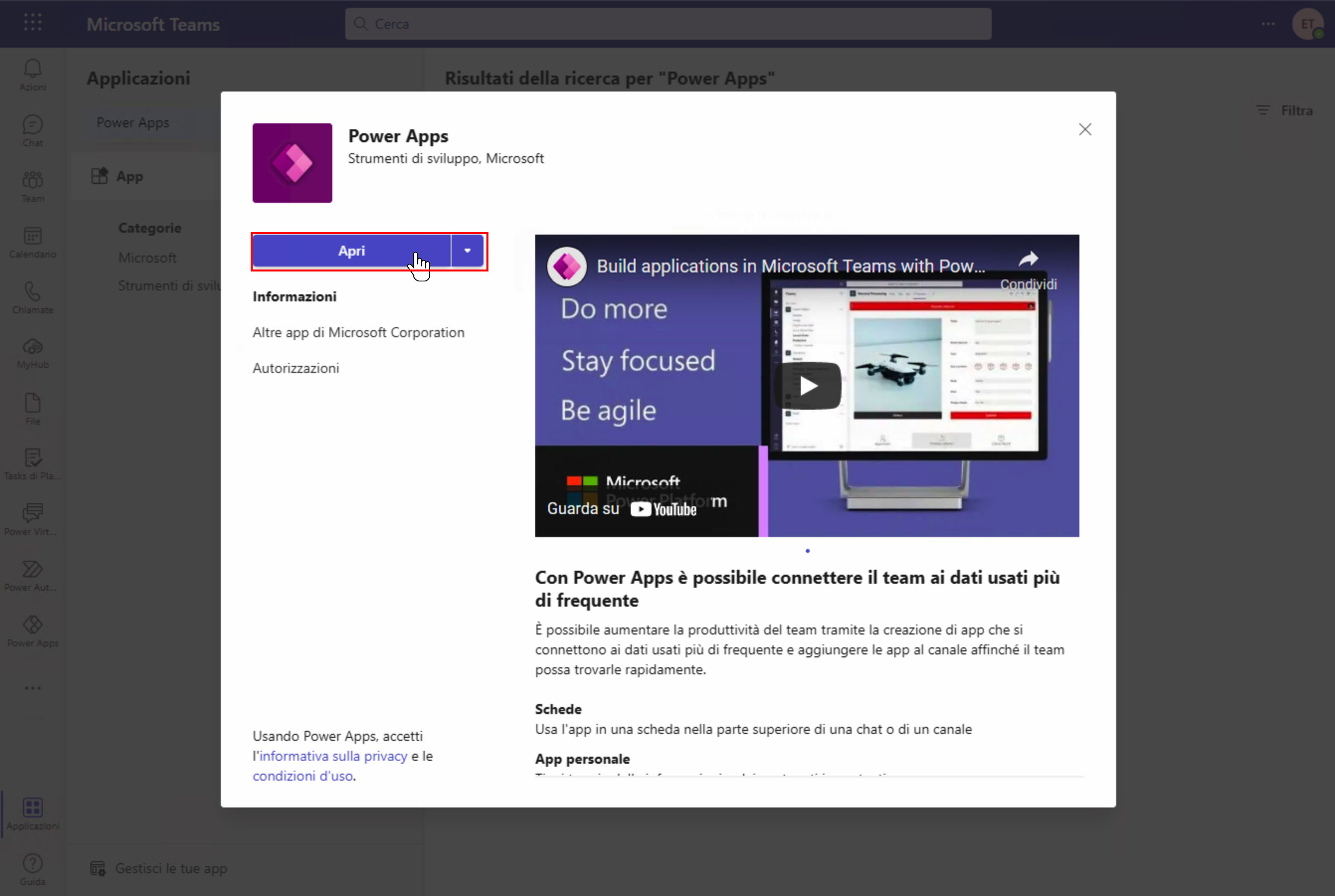Open Azioni notifications in sidebar
This screenshot has width=1335, height=896.
pyautogui.click(x=32, y=76)
